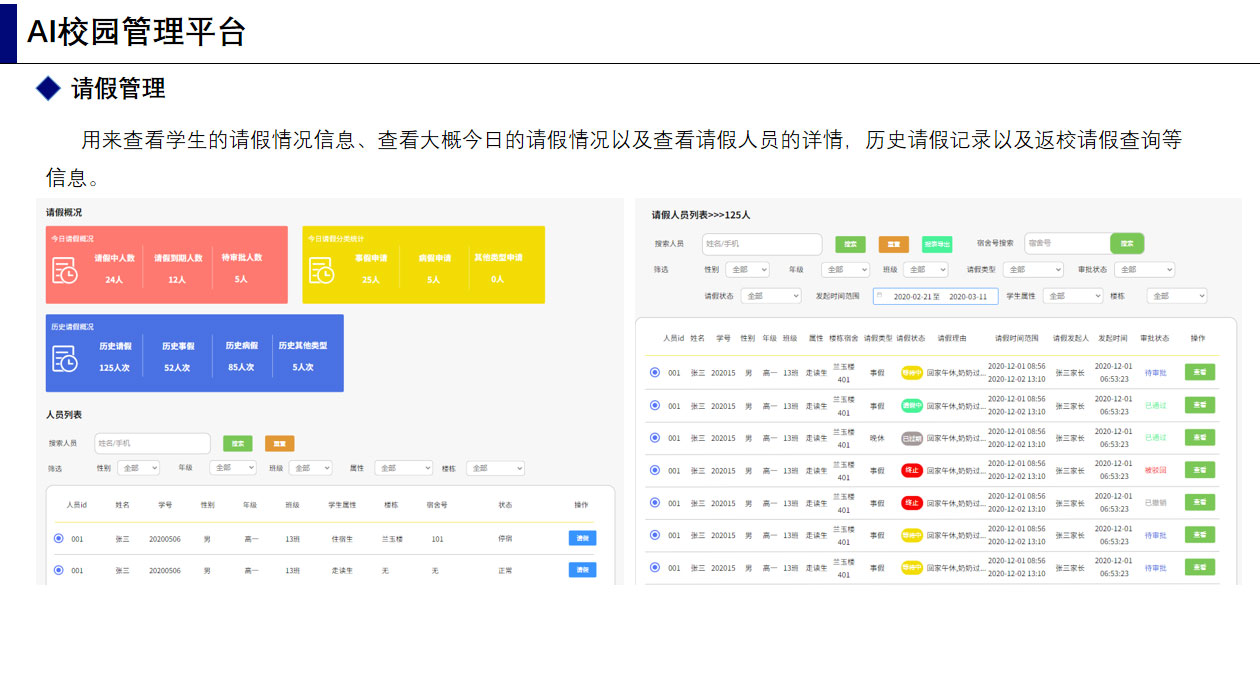Click the calendar icon in the 发起时间范围 date field
The image size is (1260, 700).
click(880, 296)
